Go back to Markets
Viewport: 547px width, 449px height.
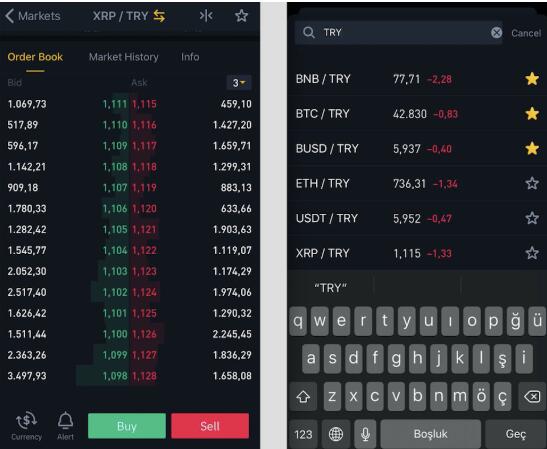click(x=33, y=16)
